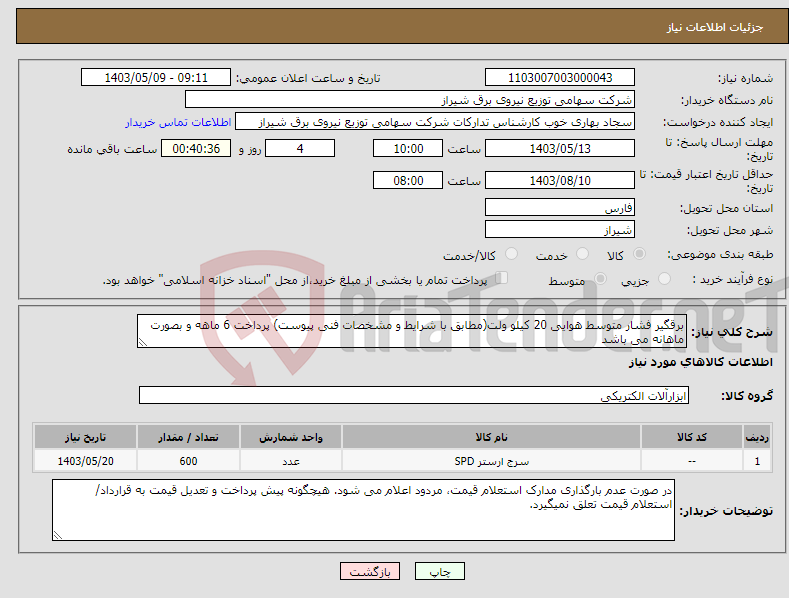Select the جزیی purchase type radio

664,278
